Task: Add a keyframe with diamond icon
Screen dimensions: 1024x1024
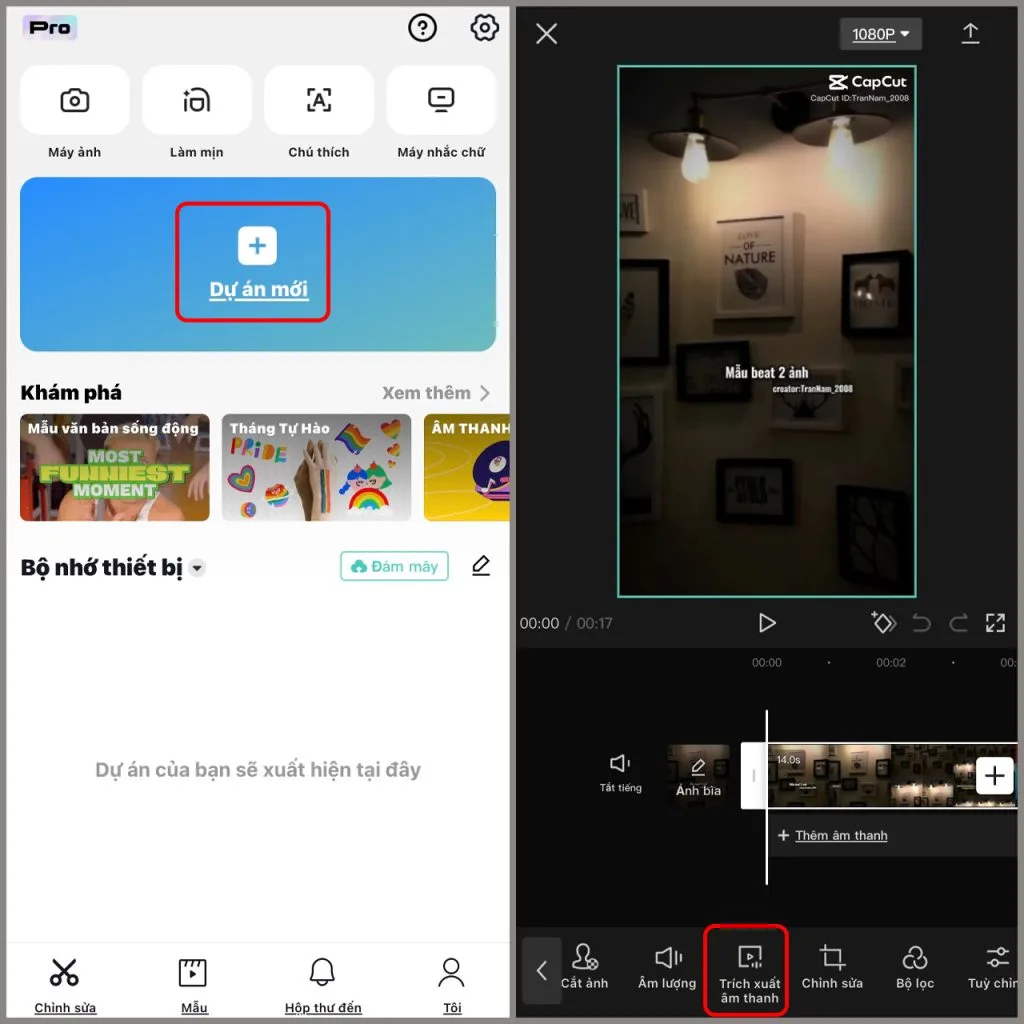Action: point(883,622)
